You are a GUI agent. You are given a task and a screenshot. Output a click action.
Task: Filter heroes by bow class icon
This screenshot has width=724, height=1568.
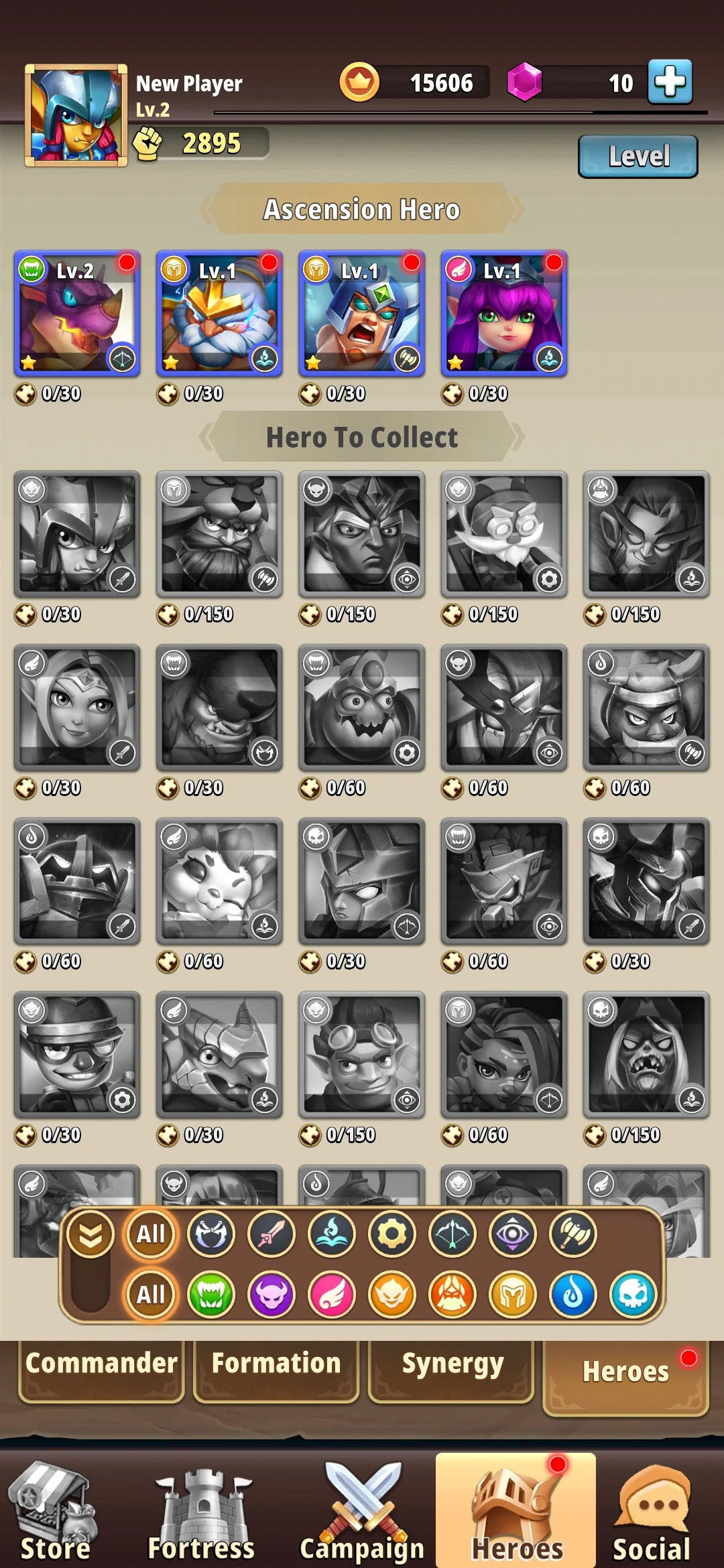pos(452,1234)
